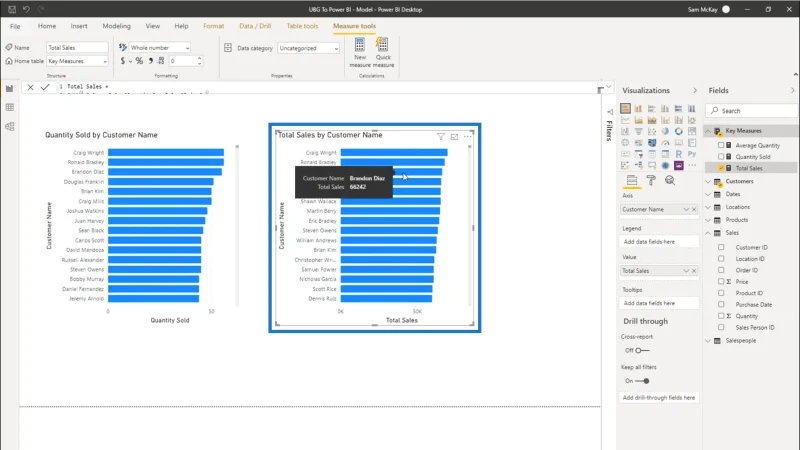Switch to the Fields well pane icon
This screenshot has height=450, width=800.
[x=632, y=180]
